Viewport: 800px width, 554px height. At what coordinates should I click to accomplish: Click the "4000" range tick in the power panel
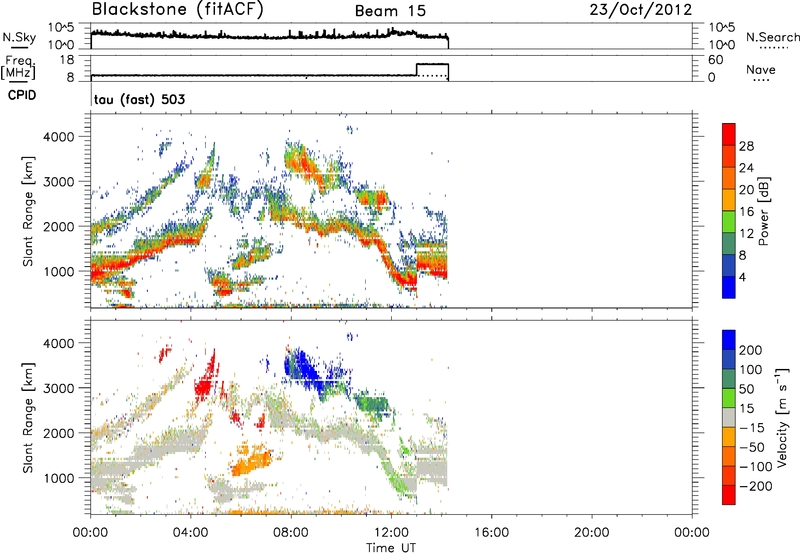pyautogui.click(x=59, y=137)
